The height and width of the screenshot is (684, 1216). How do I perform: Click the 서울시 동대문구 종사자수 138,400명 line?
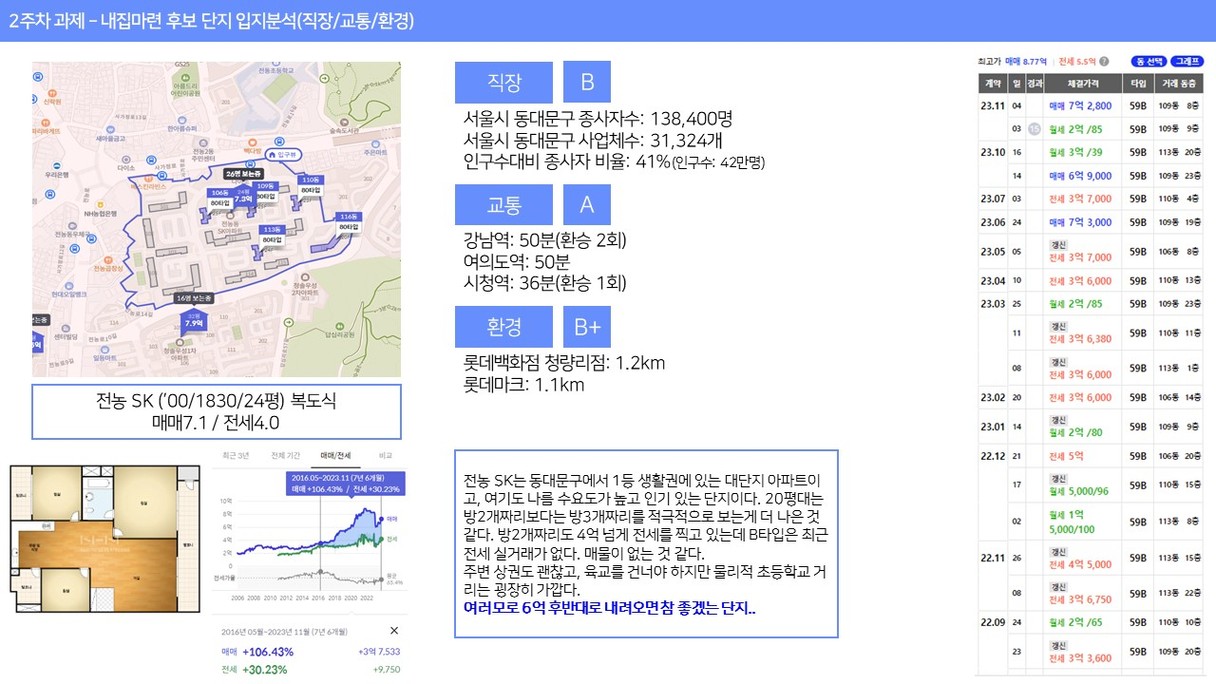click(599, 119)
